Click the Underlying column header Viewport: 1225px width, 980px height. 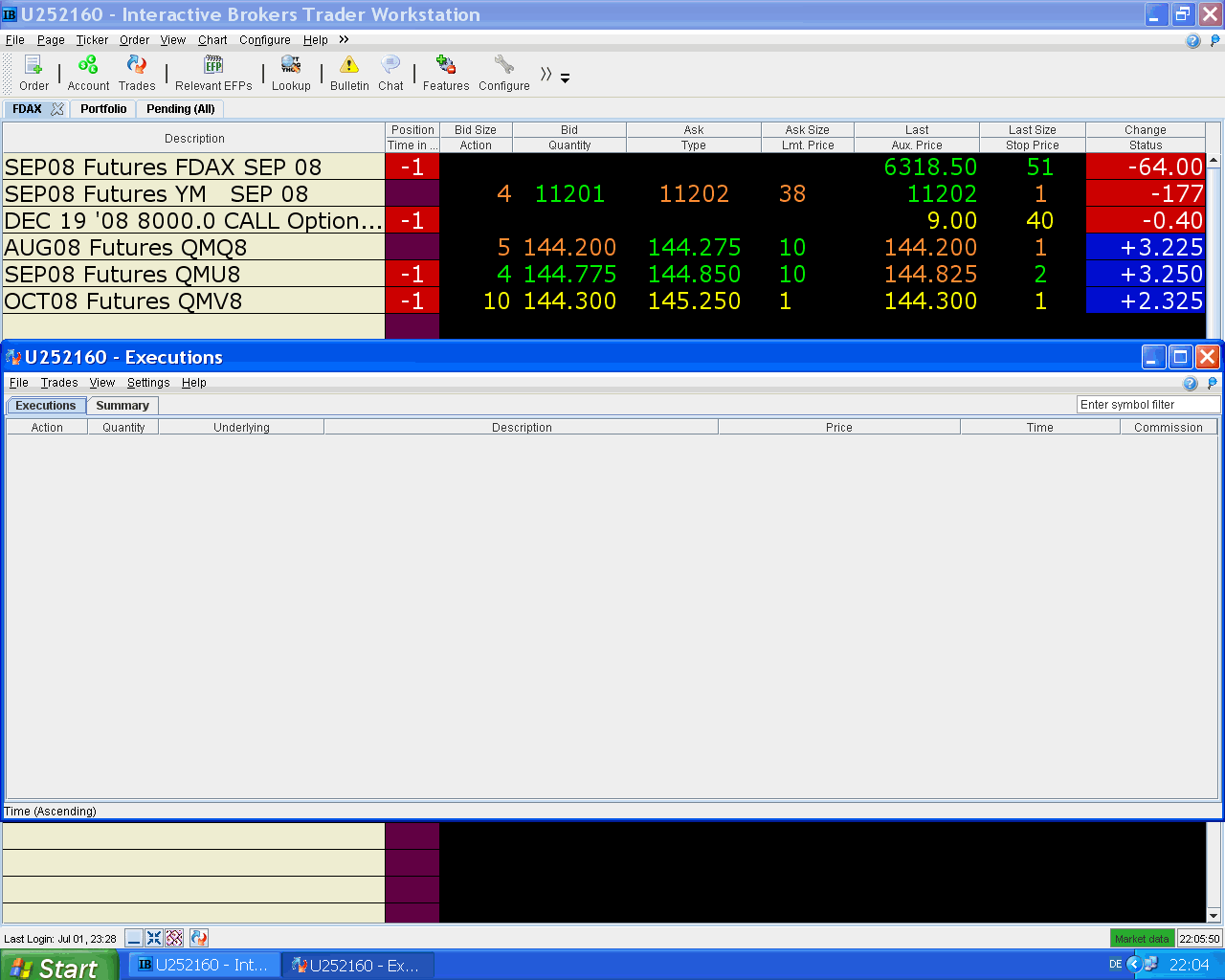pos(241,428)
